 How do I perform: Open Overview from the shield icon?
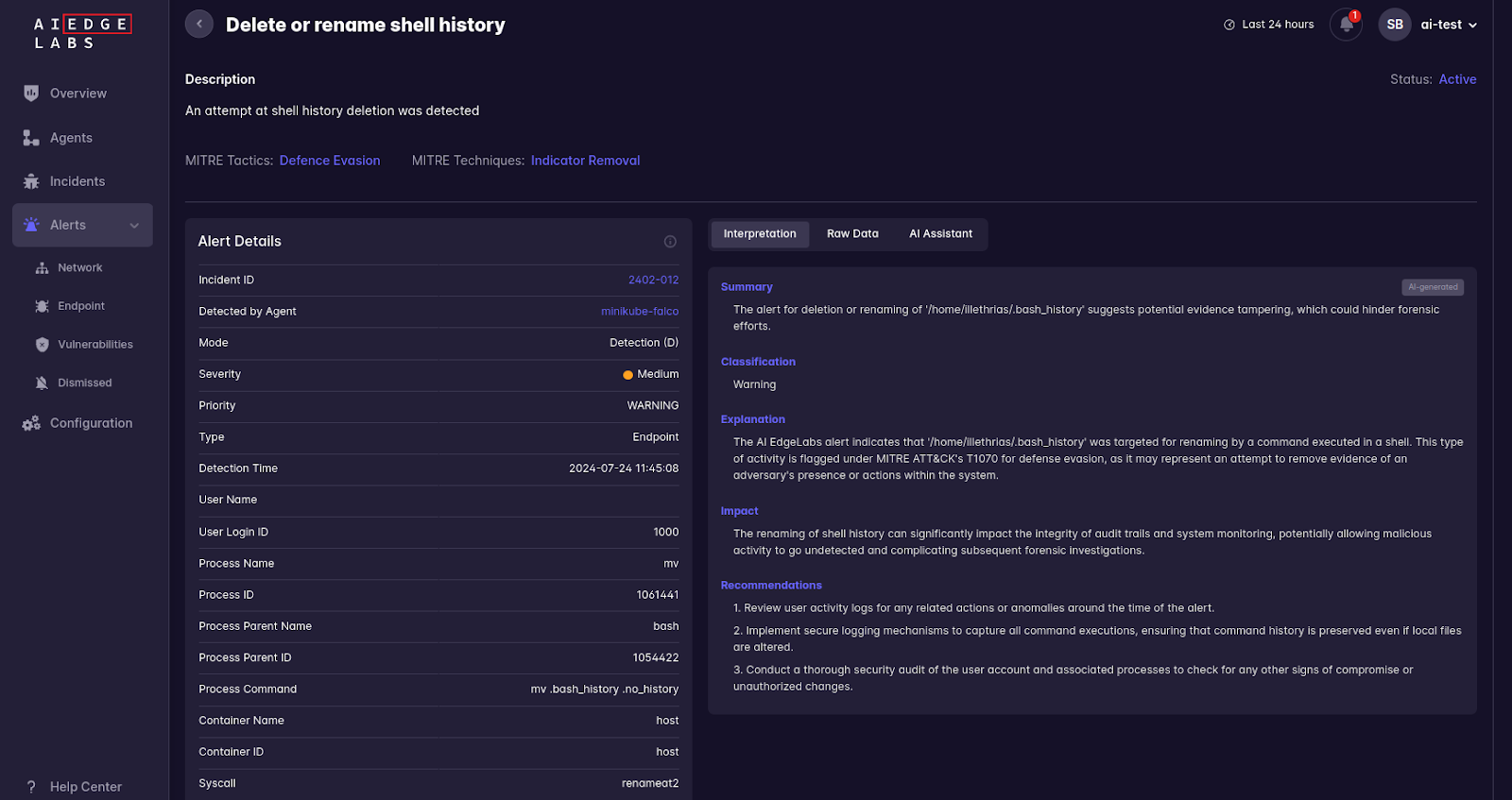(x=31, y=94)
